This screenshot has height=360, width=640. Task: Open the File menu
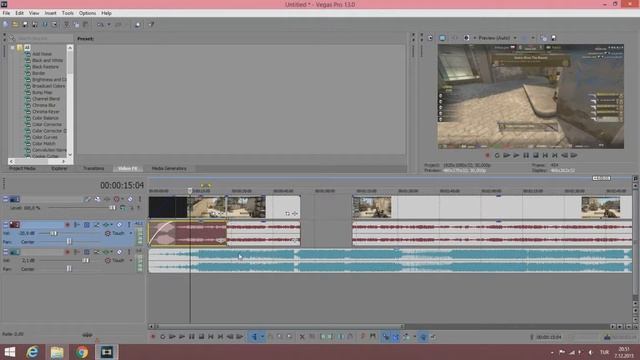point(6,13)
